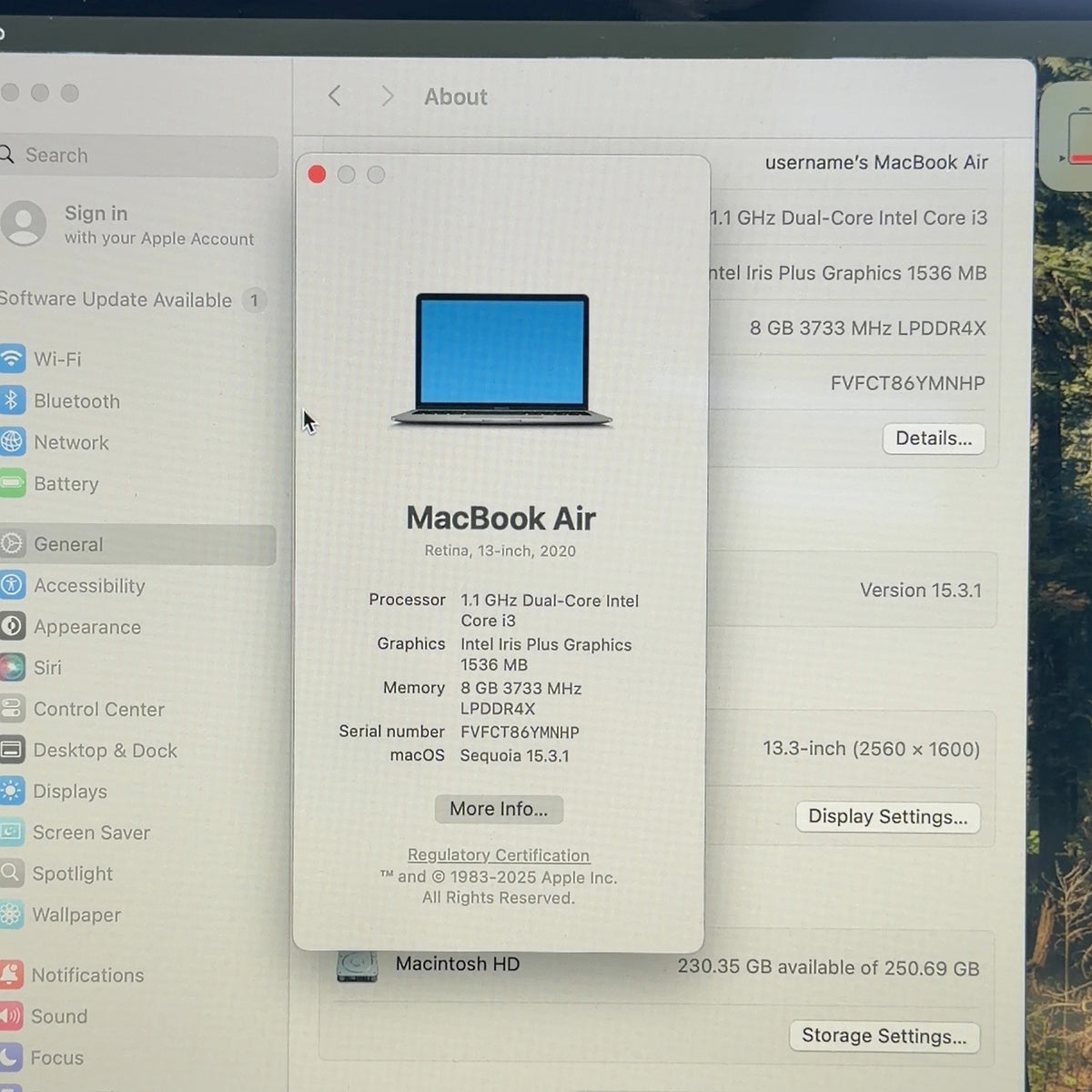Select Bluetooth label in sidebar
The width and height of the screenshot is (1092, 1092).
(x=76, y=400)
